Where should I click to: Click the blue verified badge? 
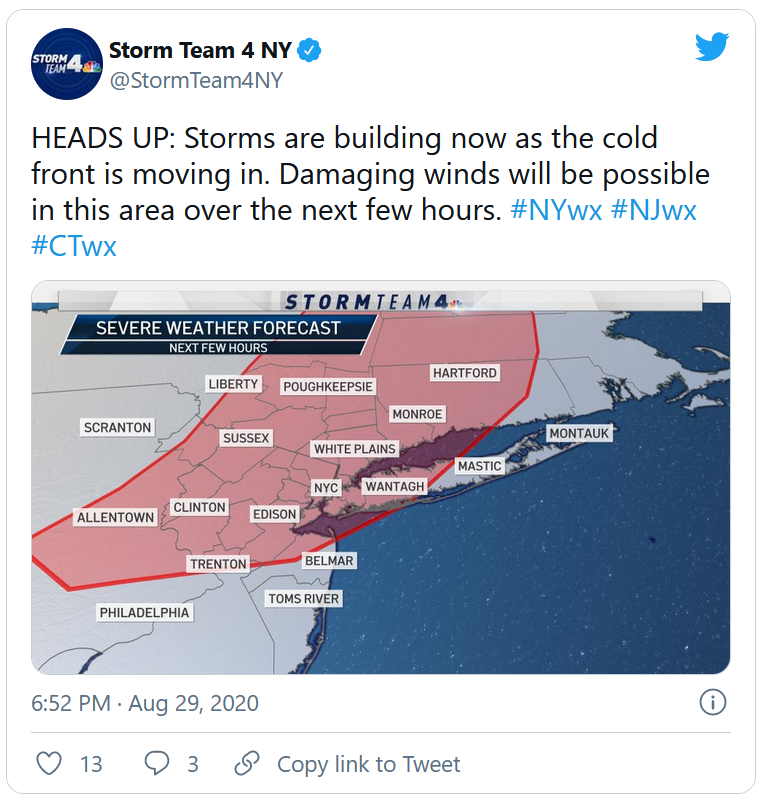click(309, 51)
